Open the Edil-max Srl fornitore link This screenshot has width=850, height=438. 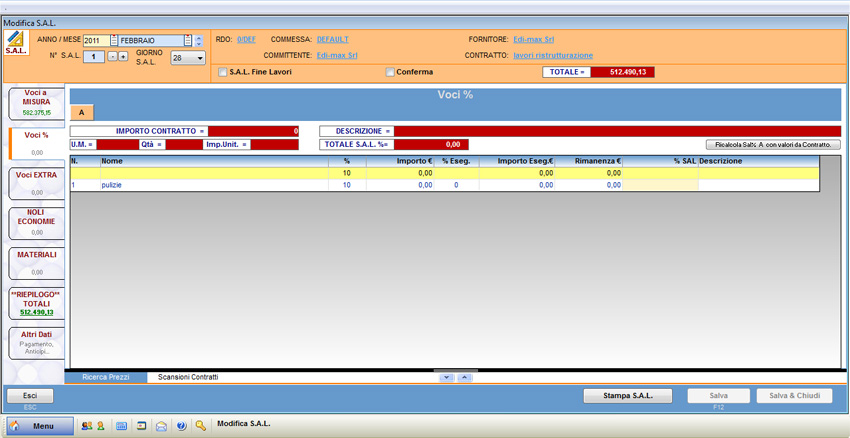(x=534, y=40)
